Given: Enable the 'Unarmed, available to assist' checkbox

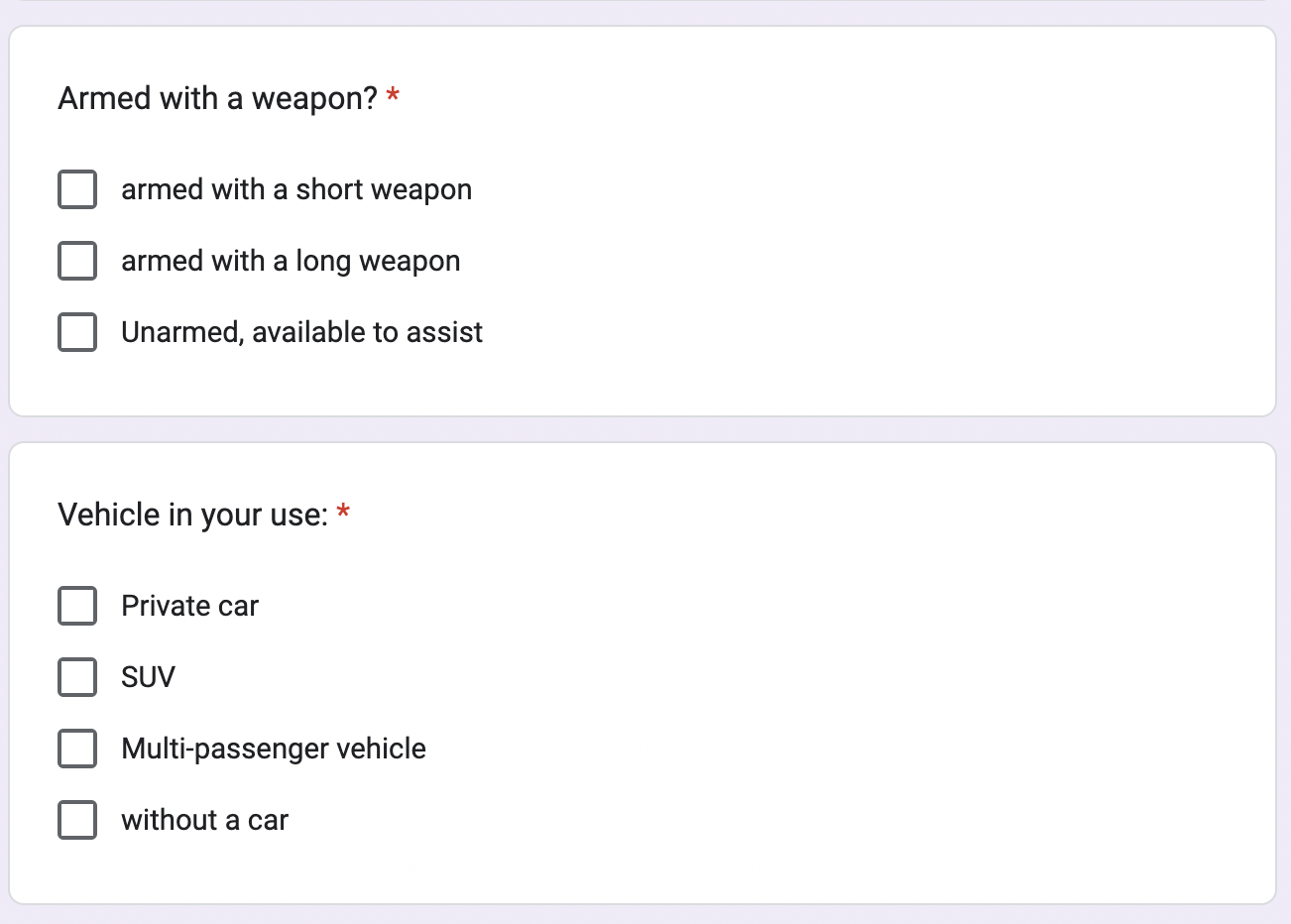Looking at the screenshot, I should tap(77, 332).
